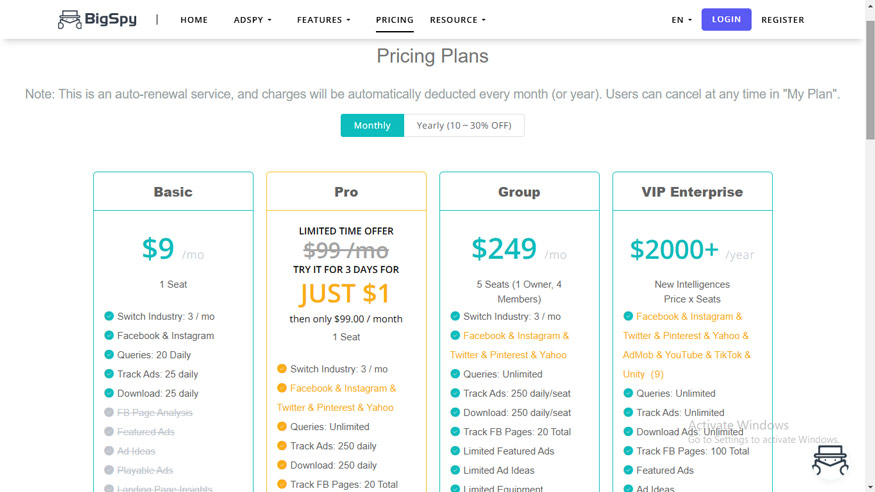
Task: Click the grey check icon beside Ad Ideas in Basic
Action: (x=109, y=451)
